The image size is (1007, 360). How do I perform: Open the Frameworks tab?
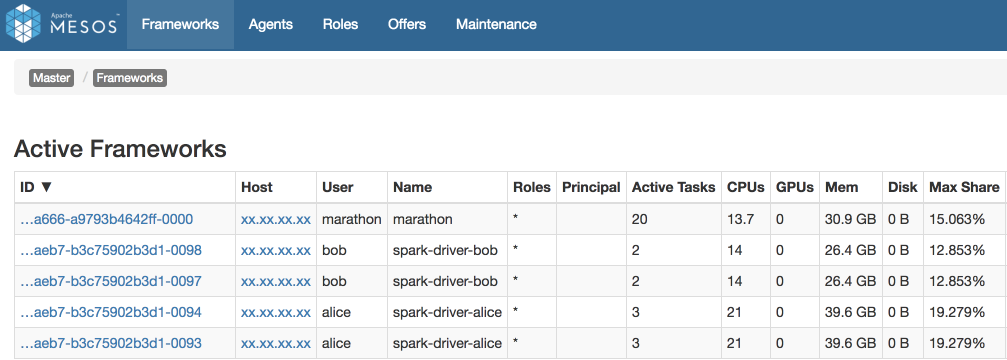(180, 24)
